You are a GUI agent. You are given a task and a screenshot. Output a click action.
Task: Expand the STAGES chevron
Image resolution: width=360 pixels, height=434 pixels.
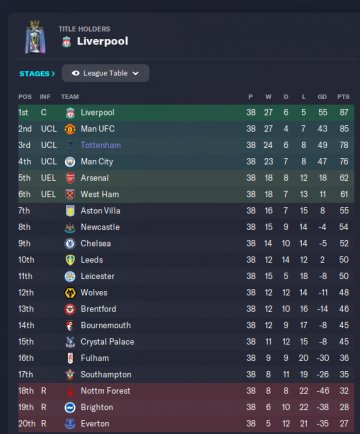53,74
